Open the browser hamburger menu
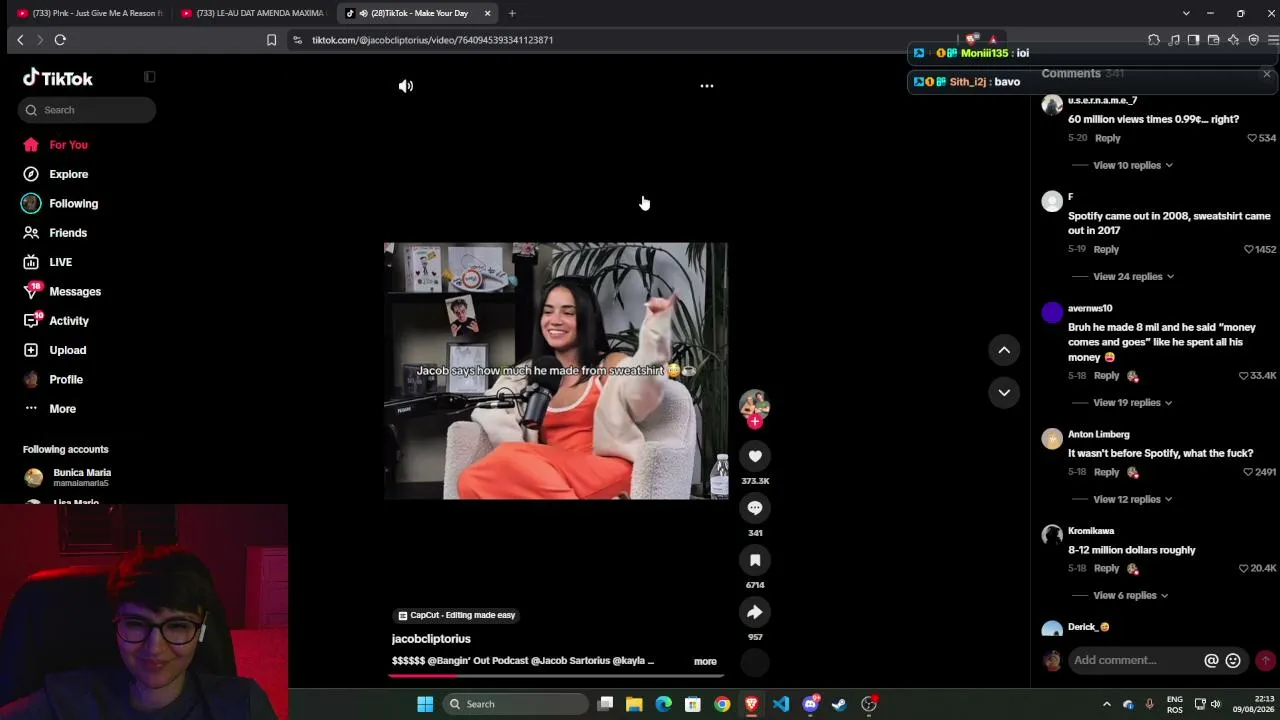Screen dimensions: 1280x720 coord(1272,40)
